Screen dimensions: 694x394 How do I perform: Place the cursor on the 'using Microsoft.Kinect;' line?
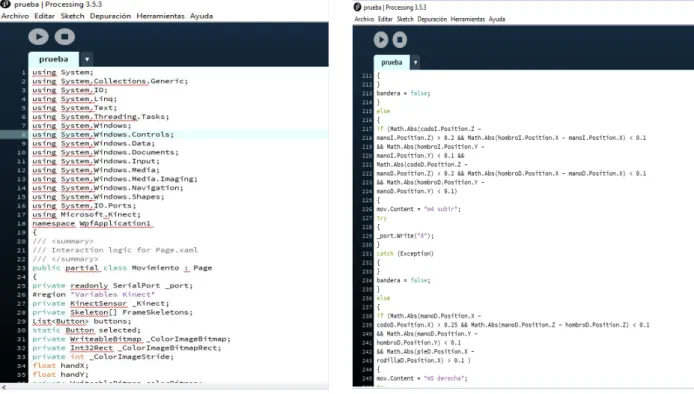point(86,214)
